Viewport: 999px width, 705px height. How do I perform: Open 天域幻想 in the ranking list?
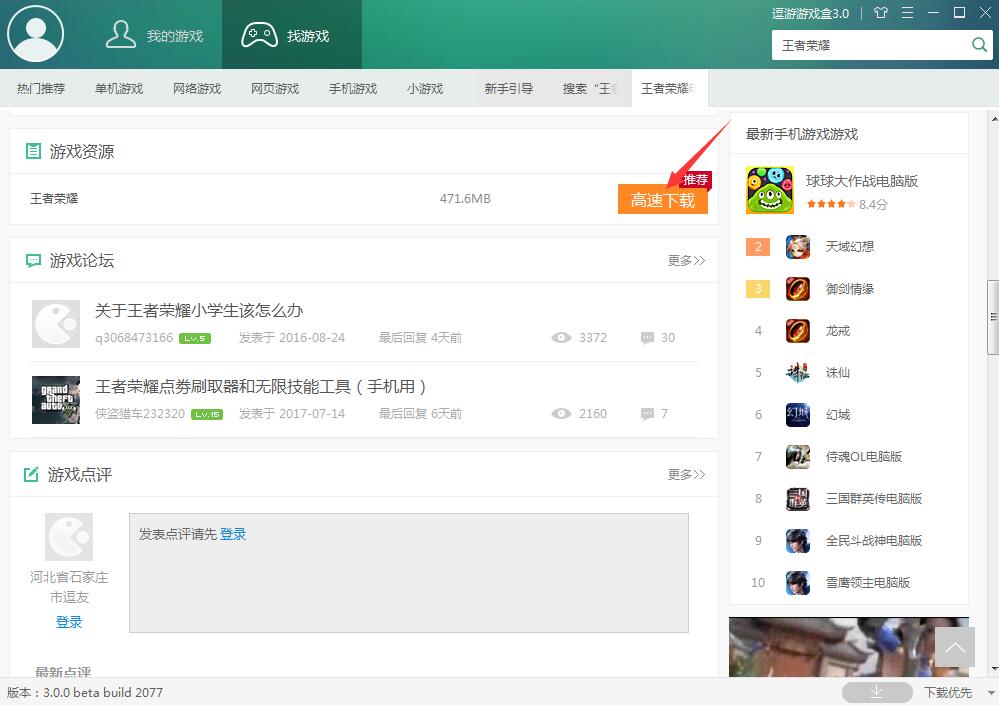[850, 247]
